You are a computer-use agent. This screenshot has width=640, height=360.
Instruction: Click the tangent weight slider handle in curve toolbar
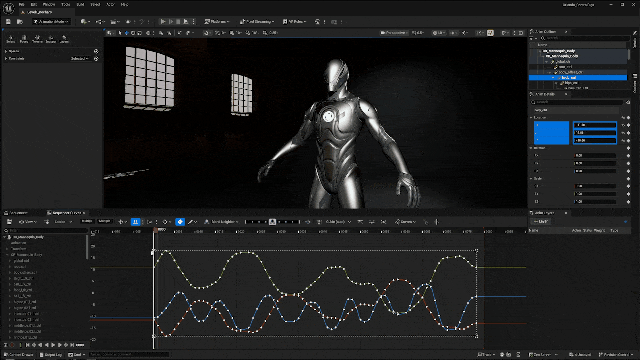click(x=272, y=222)
